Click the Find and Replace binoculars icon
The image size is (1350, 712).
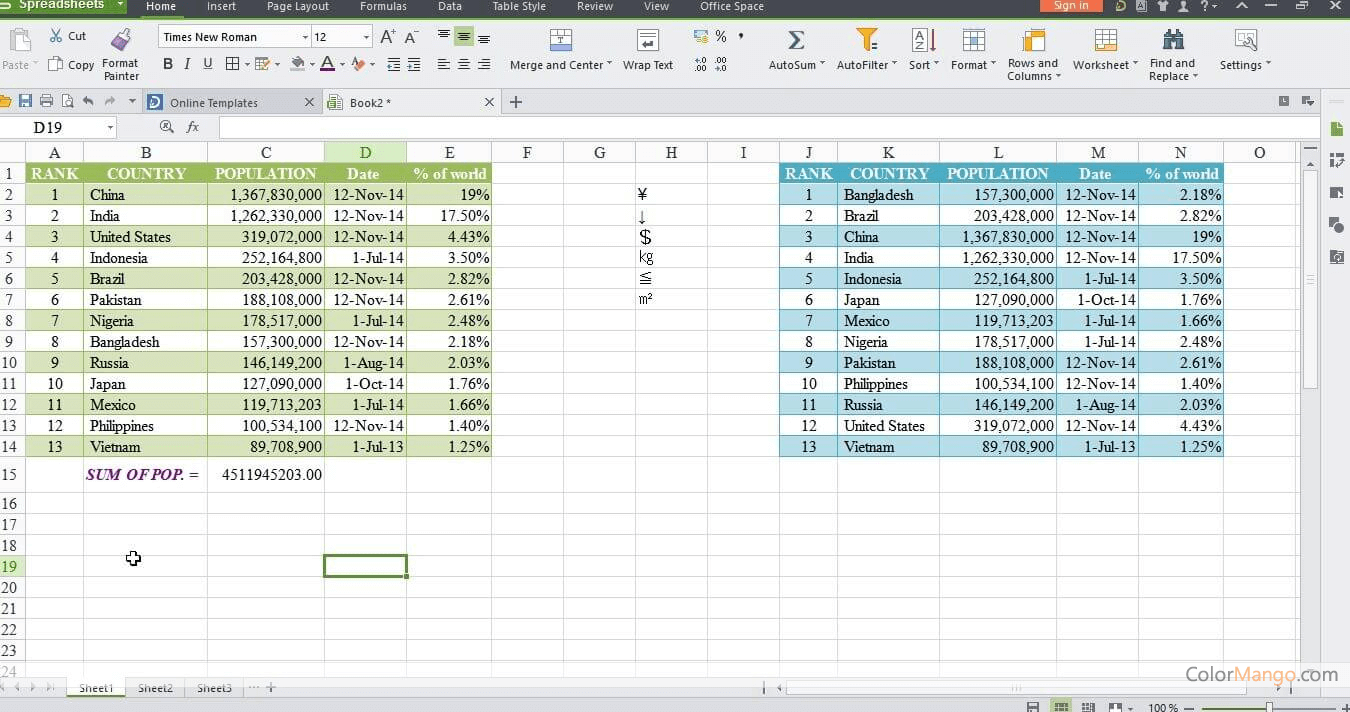[x=1173, y=40]
